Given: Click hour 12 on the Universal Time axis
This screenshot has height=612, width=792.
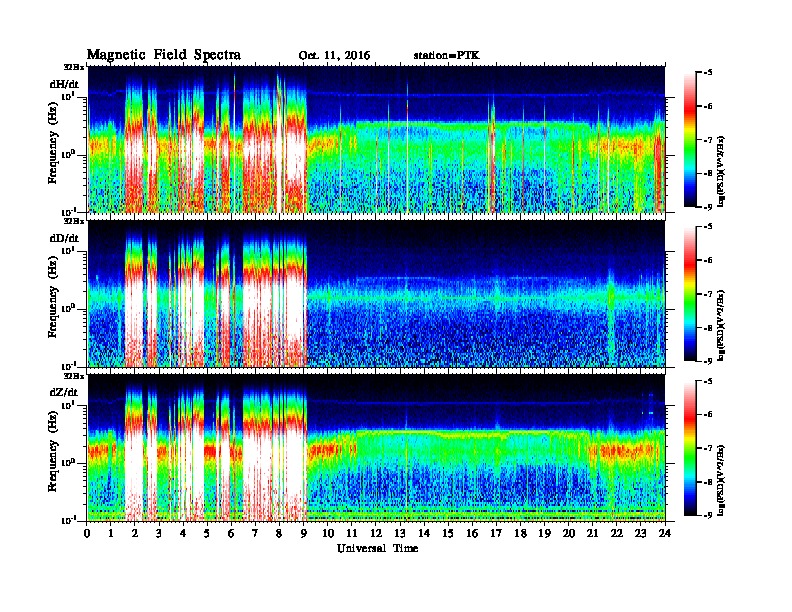Looking at the screenshot, I should tap(376, 533).
